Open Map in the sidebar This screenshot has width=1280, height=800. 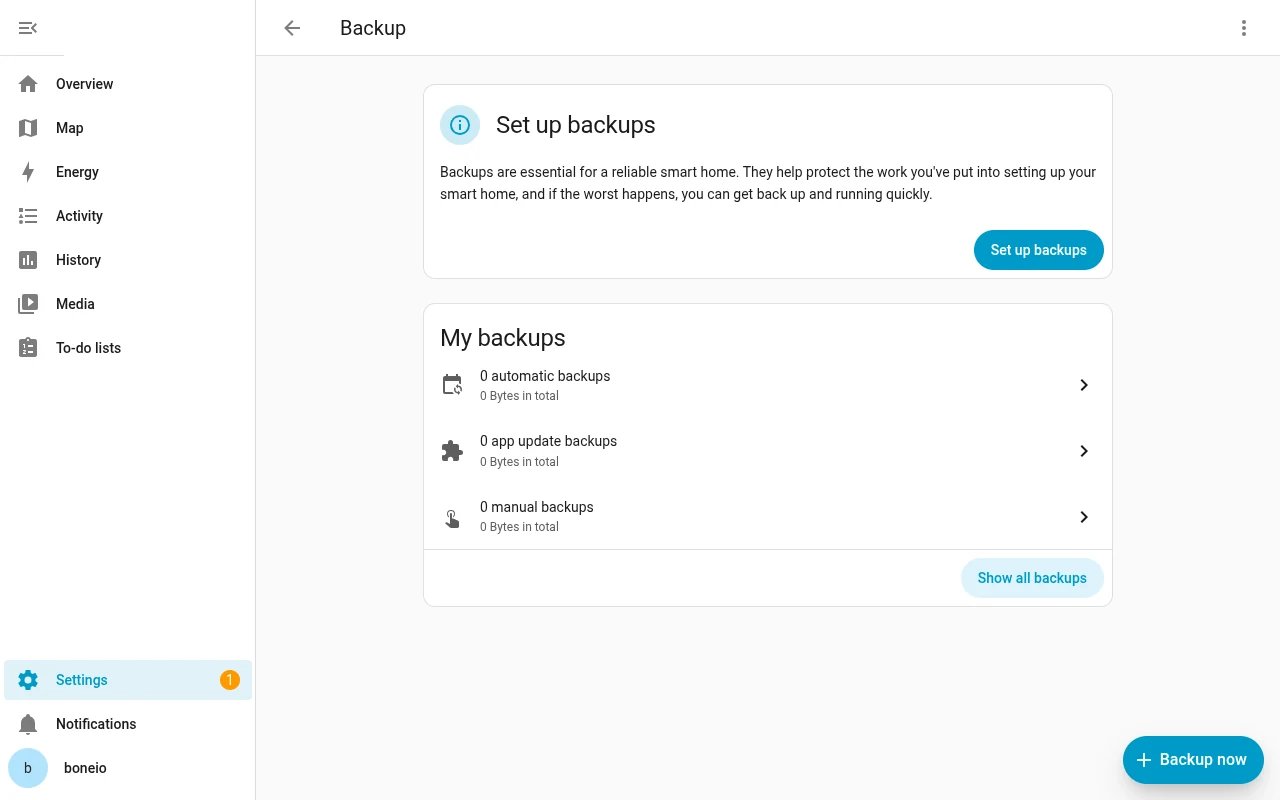coord(128,128)
